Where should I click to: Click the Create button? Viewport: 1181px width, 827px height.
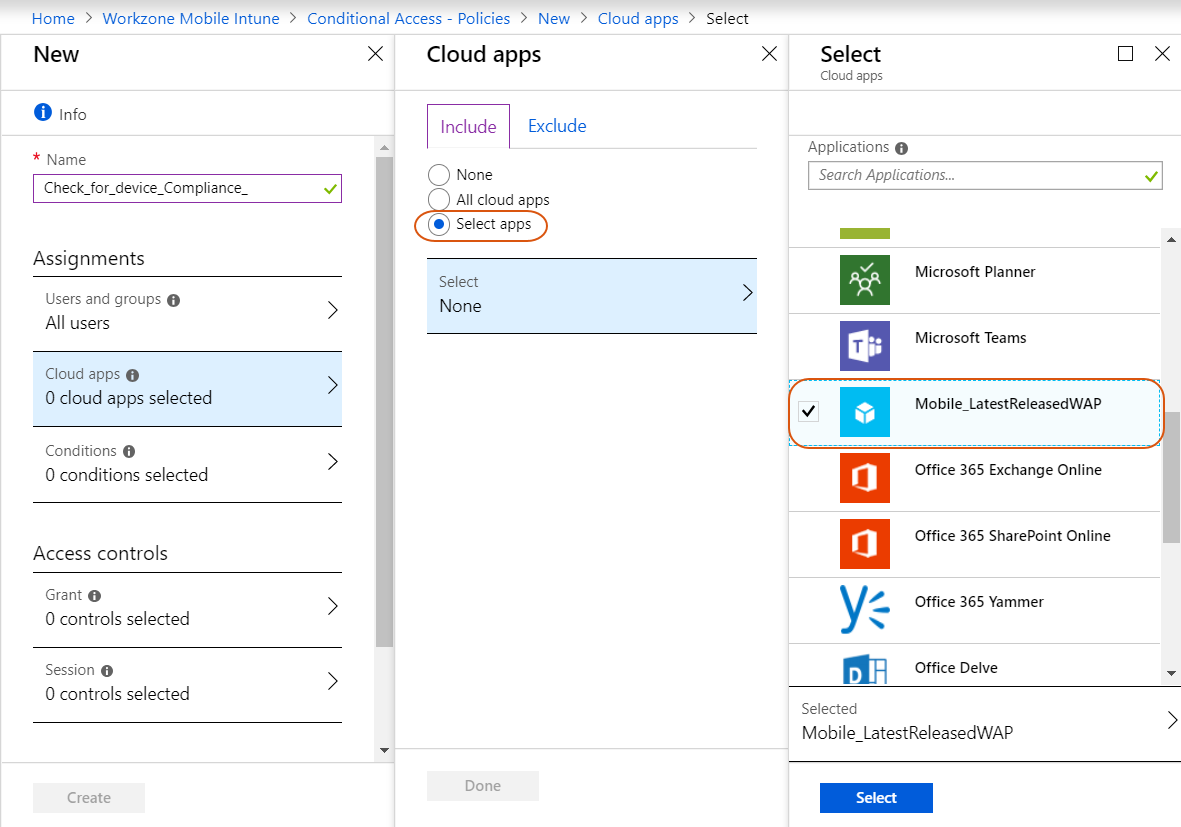pos(89,798)
